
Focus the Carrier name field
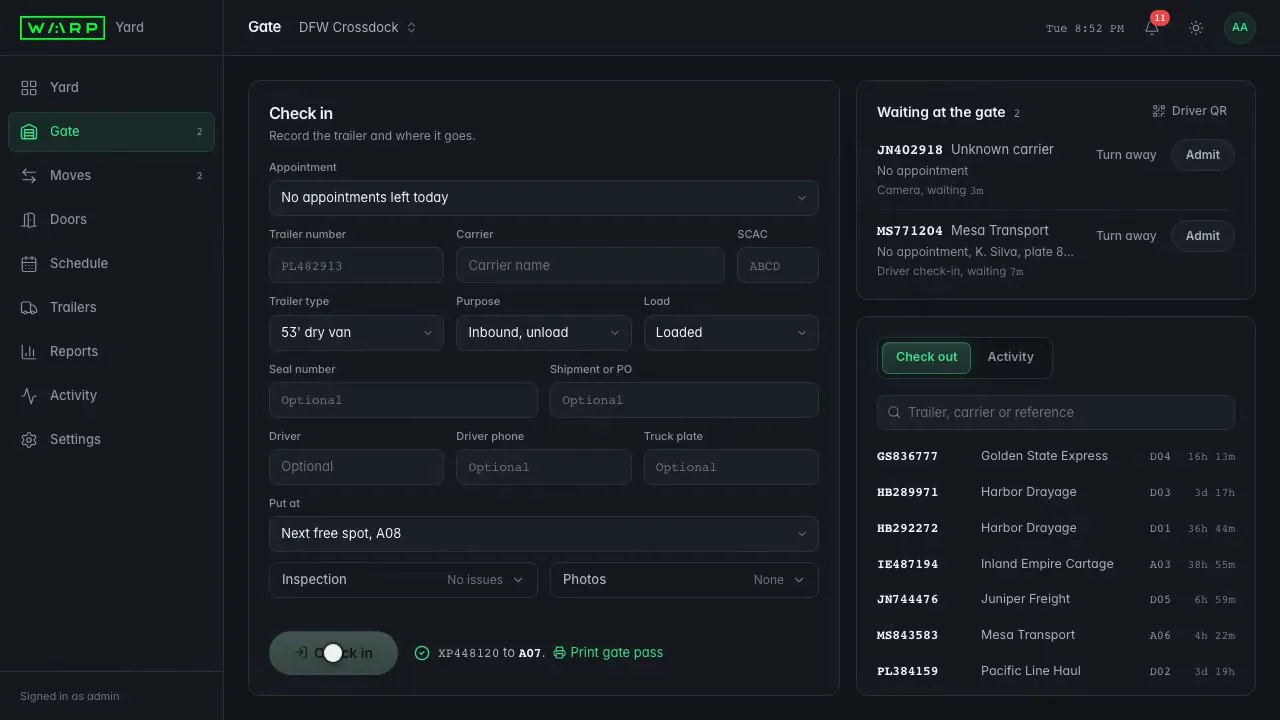click(x=590, y=266)
